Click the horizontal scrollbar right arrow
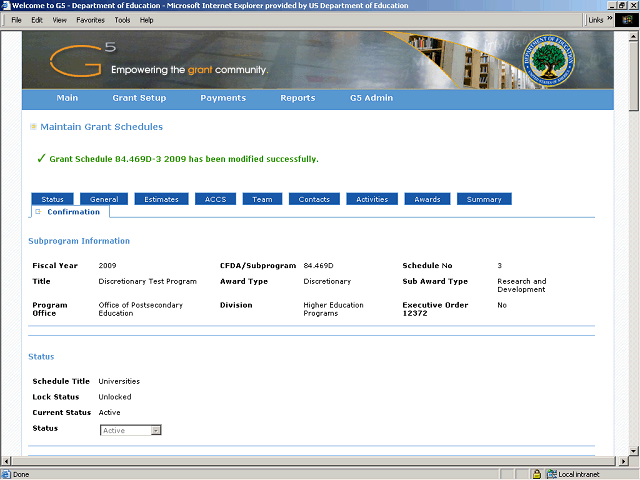Screen dimensions: 640x480 tap(623, 461)
